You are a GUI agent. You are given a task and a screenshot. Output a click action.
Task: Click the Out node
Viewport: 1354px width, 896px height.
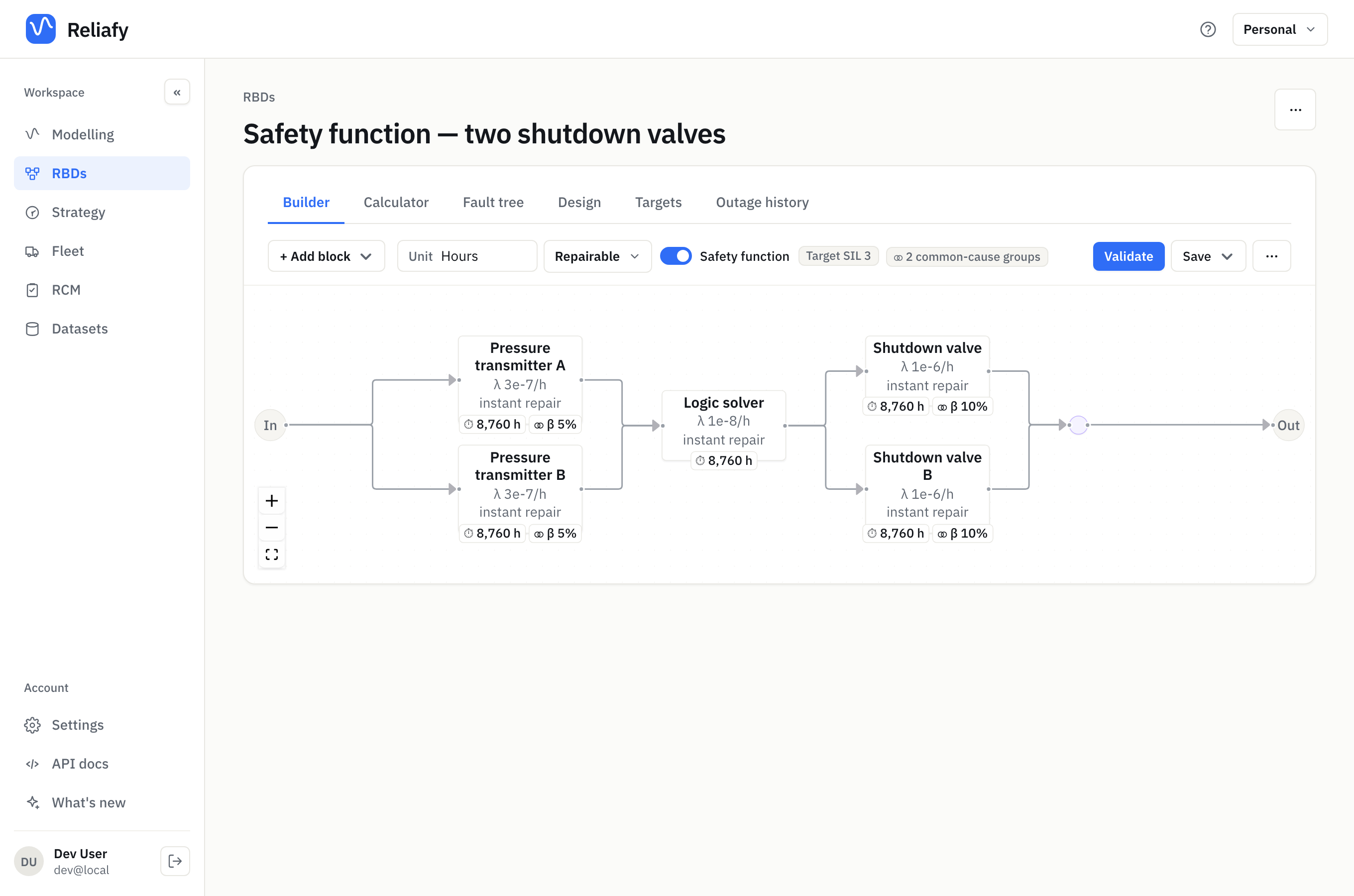pos(1288,425)
